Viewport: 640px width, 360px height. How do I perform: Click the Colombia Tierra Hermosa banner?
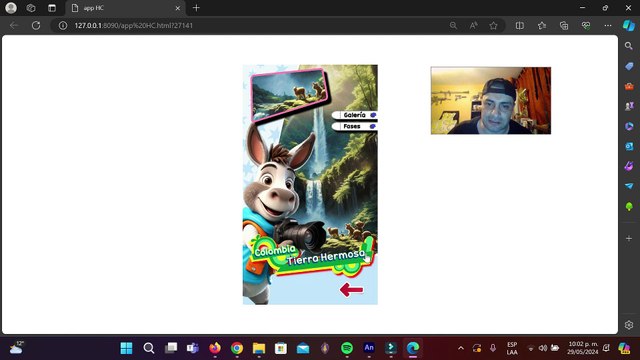(312, 256)
